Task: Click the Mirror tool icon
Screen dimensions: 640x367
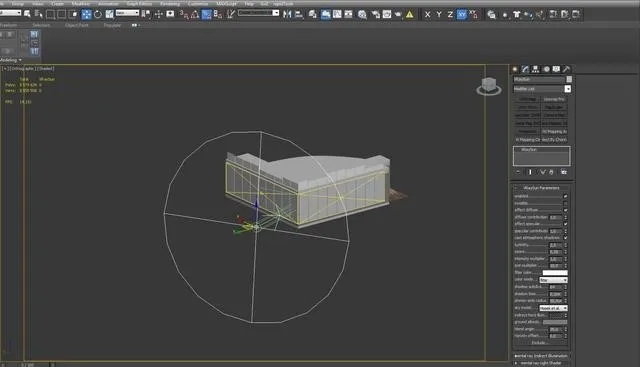Action: (287, 15)
